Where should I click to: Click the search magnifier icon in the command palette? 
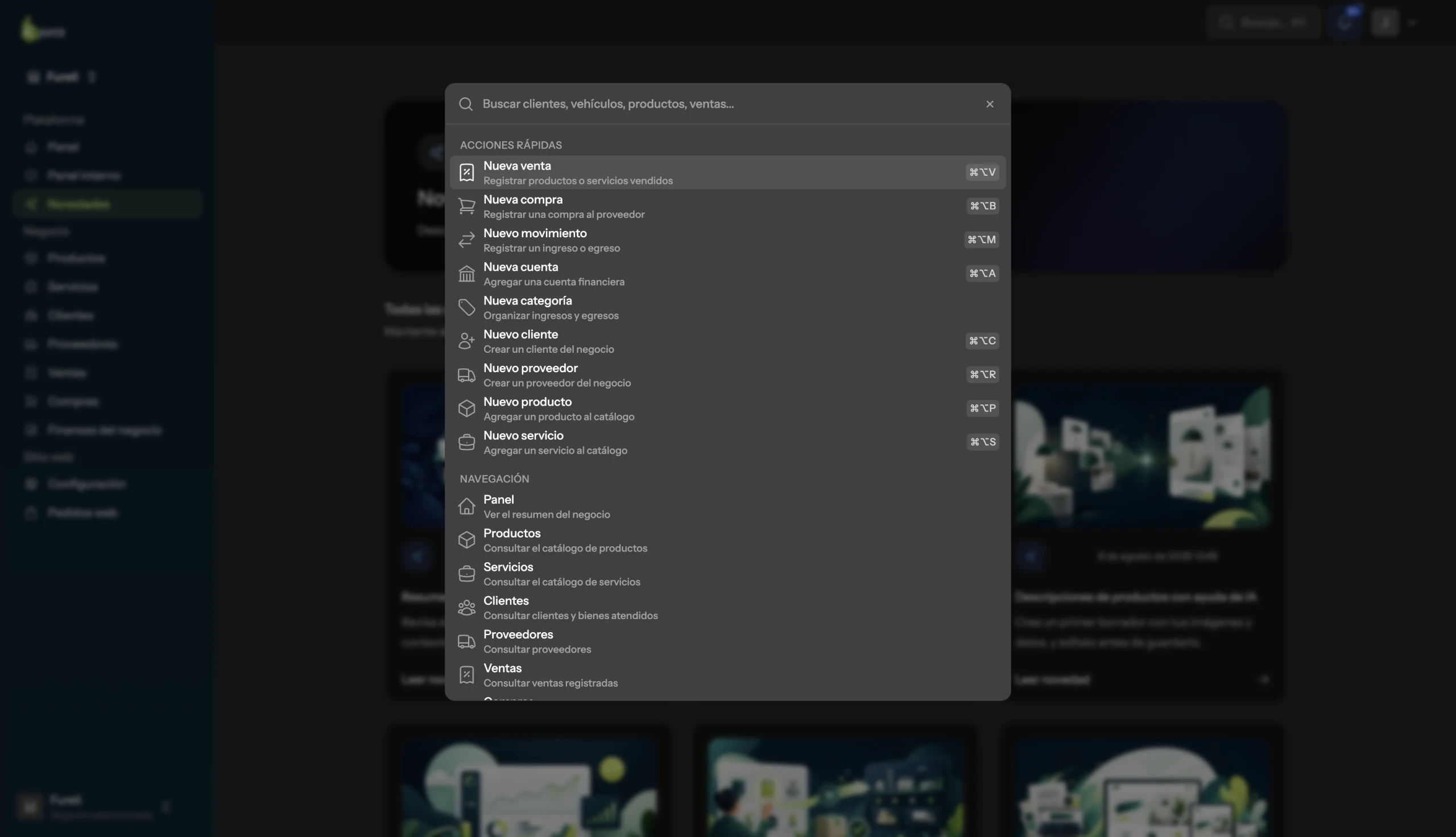pos(466,104)
